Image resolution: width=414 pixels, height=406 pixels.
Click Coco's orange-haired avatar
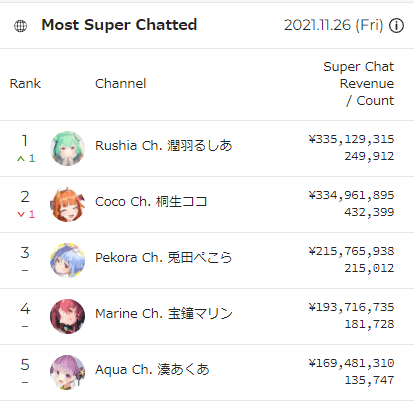[x=67, y=204]
